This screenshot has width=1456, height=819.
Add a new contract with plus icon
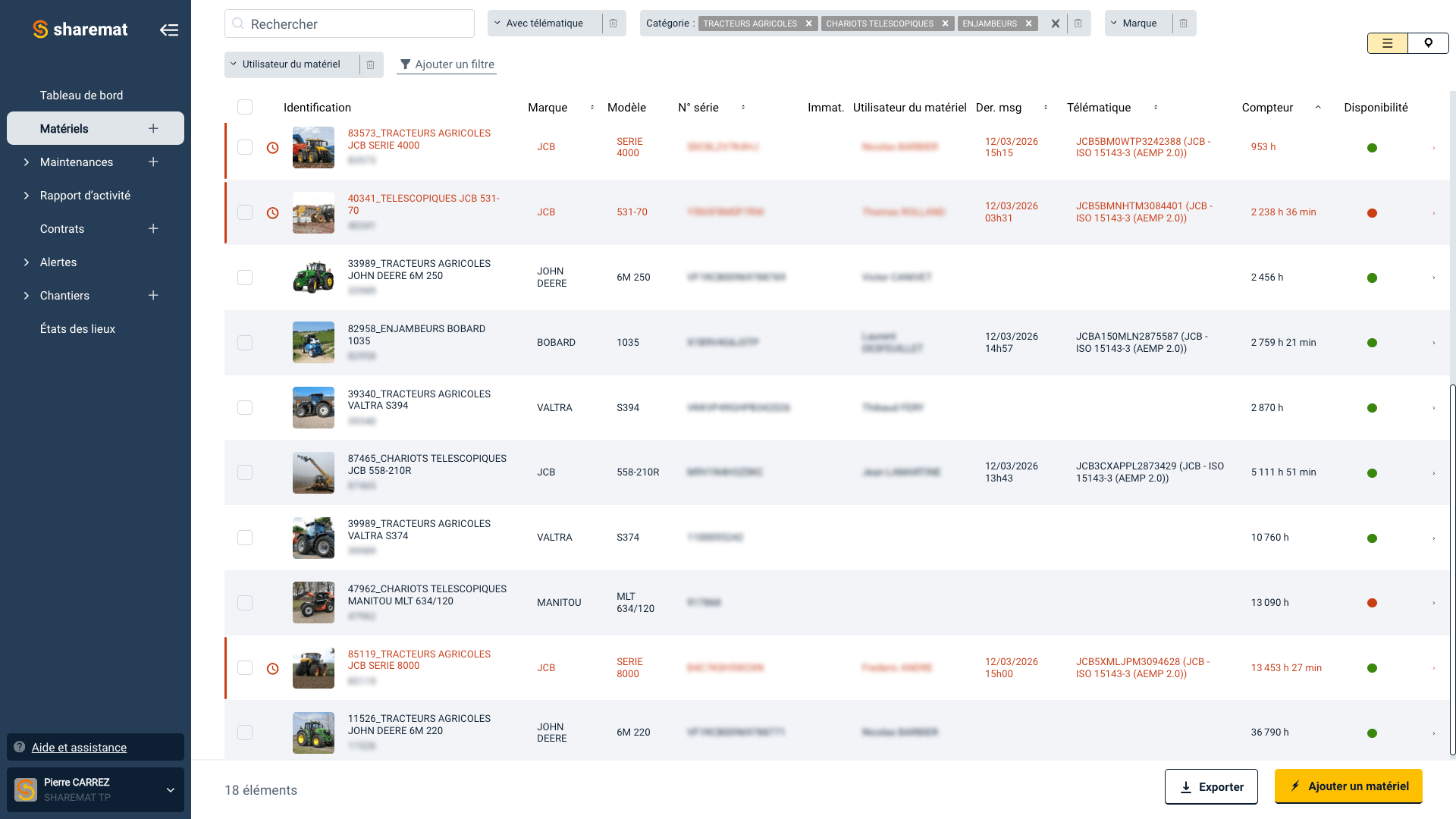point(153,228)
